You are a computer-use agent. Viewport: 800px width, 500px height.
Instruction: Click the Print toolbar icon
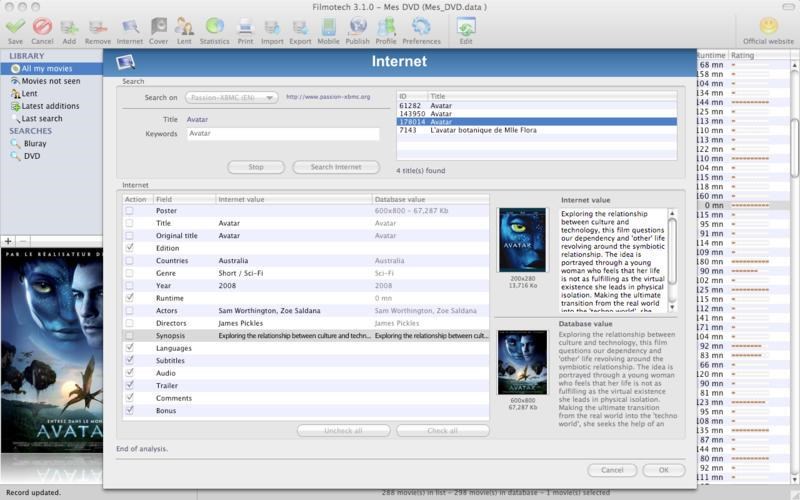[x=245, y=27]
